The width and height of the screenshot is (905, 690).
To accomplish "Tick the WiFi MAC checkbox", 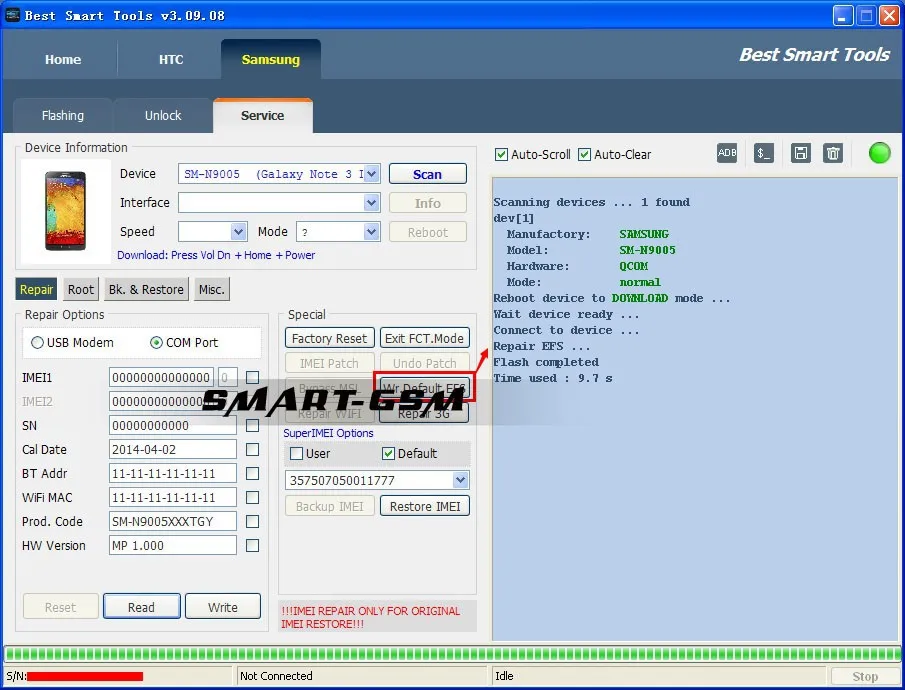I will (252, 498).
